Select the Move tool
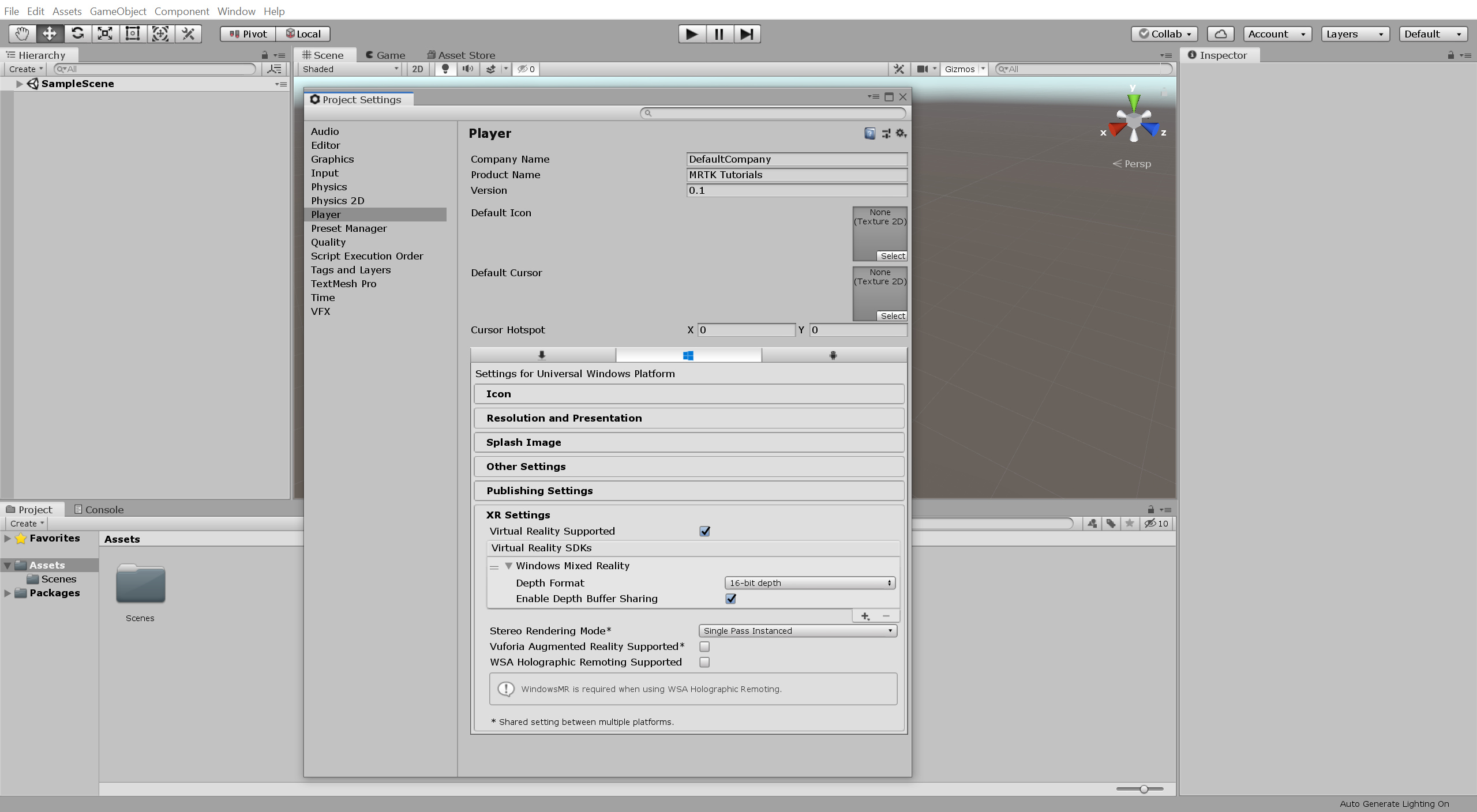 (50, 34)
